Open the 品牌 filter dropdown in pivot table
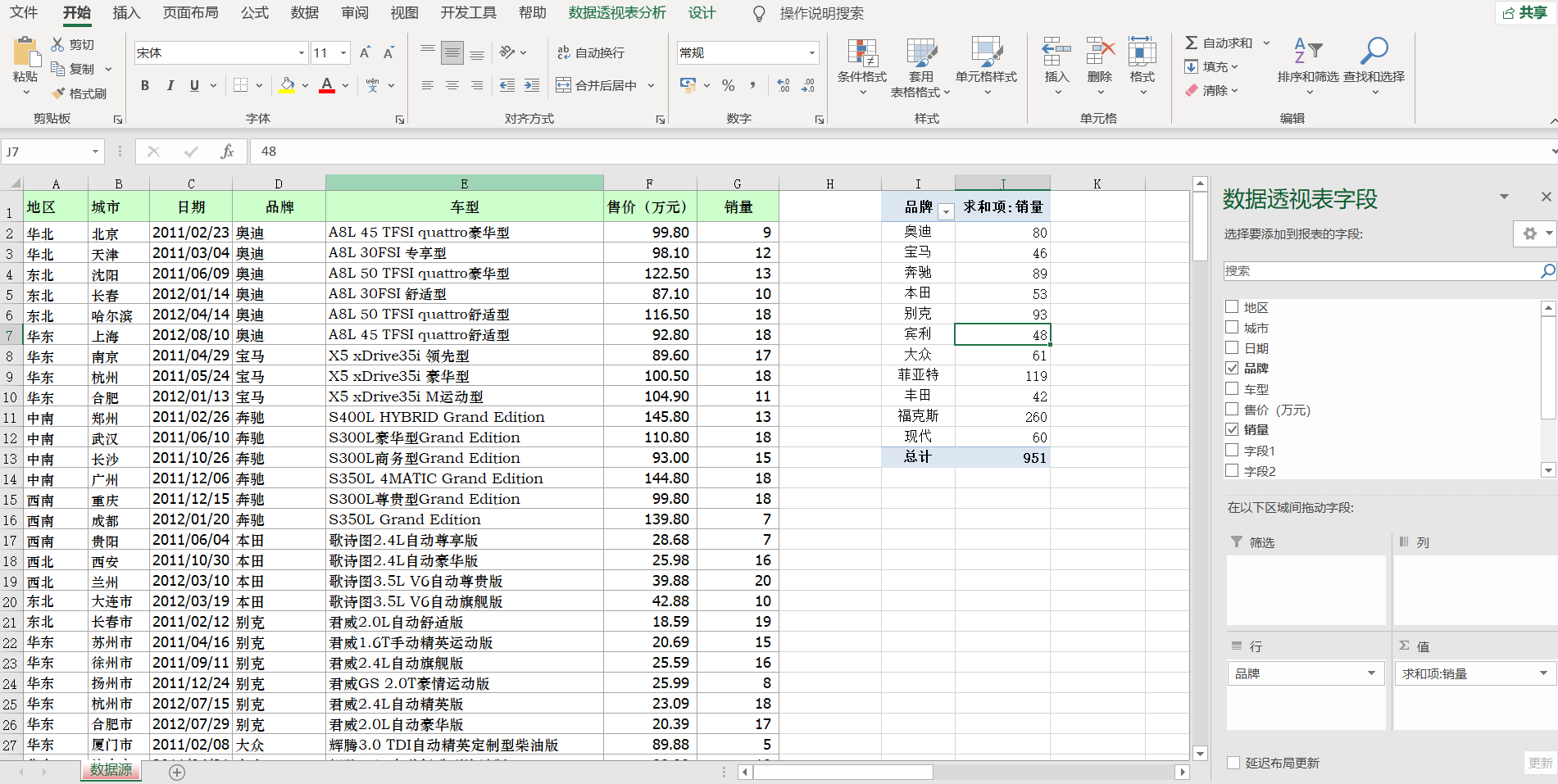The image size is (1558, 784). 946,211
